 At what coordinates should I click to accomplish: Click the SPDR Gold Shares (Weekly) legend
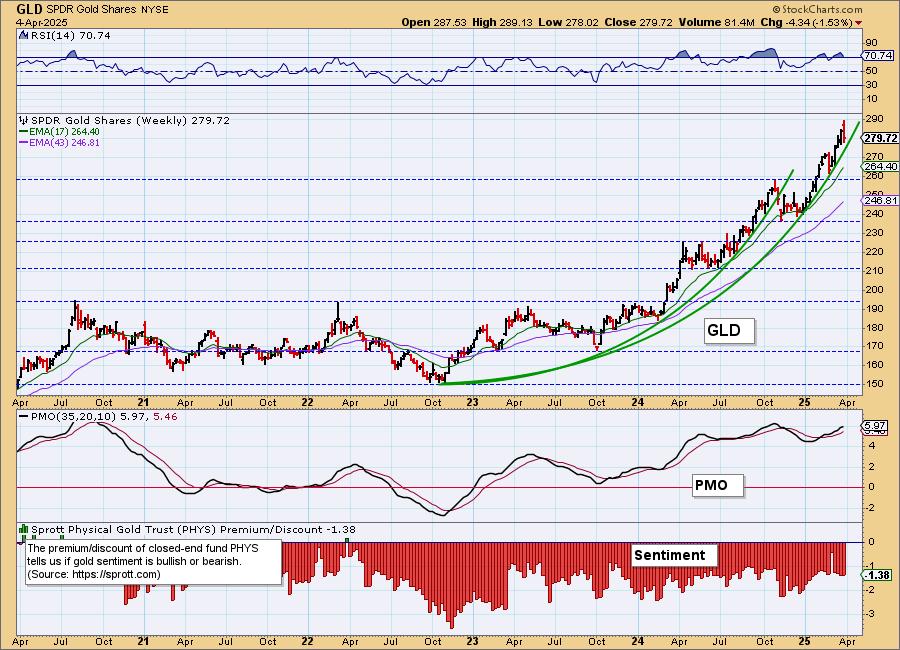point(130,121)
